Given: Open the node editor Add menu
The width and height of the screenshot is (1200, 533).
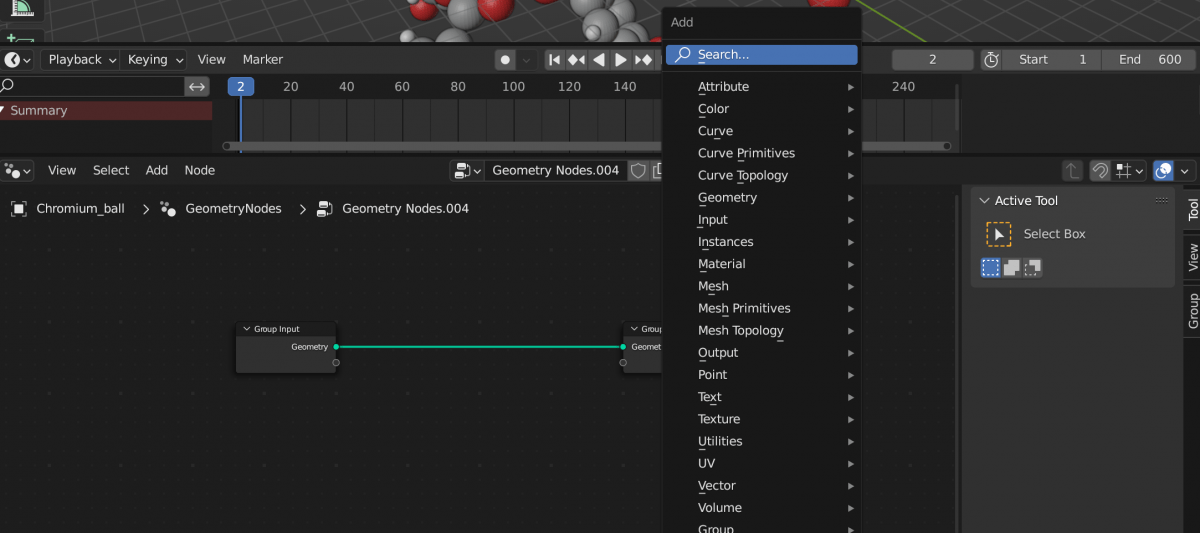Looking at the screenshot, I should click(157, 171).
